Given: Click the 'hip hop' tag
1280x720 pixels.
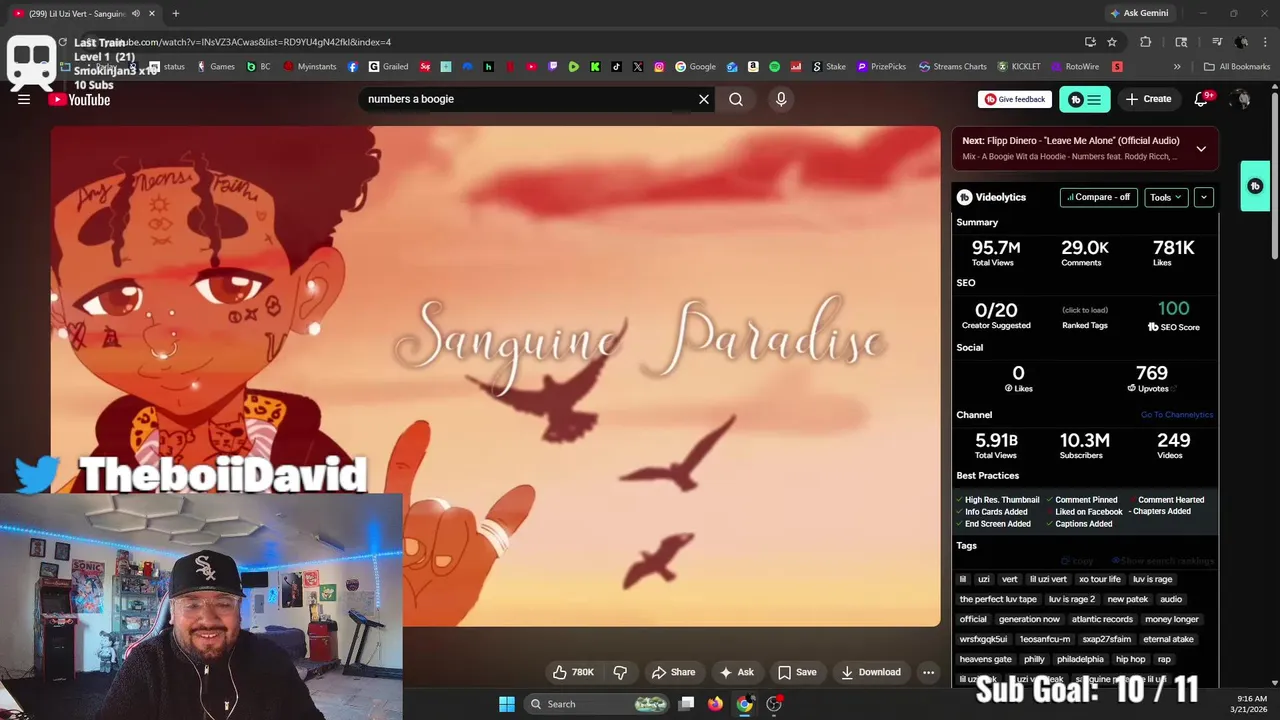Looking at the screenshot, I should point(1130,659).
